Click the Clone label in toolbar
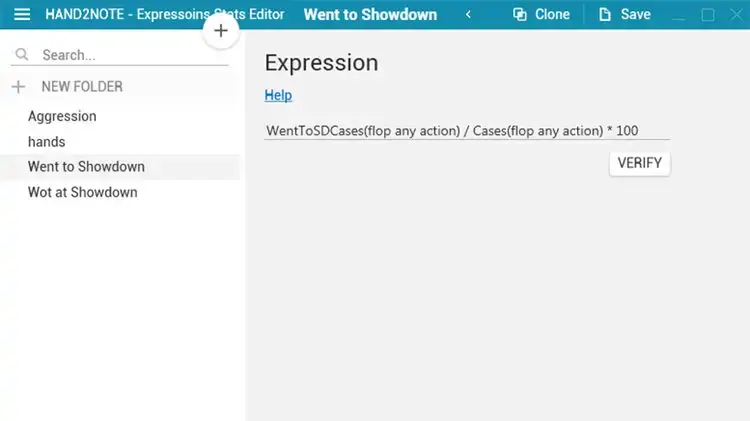Screen dimensions: 750x421 pos(552,14)
